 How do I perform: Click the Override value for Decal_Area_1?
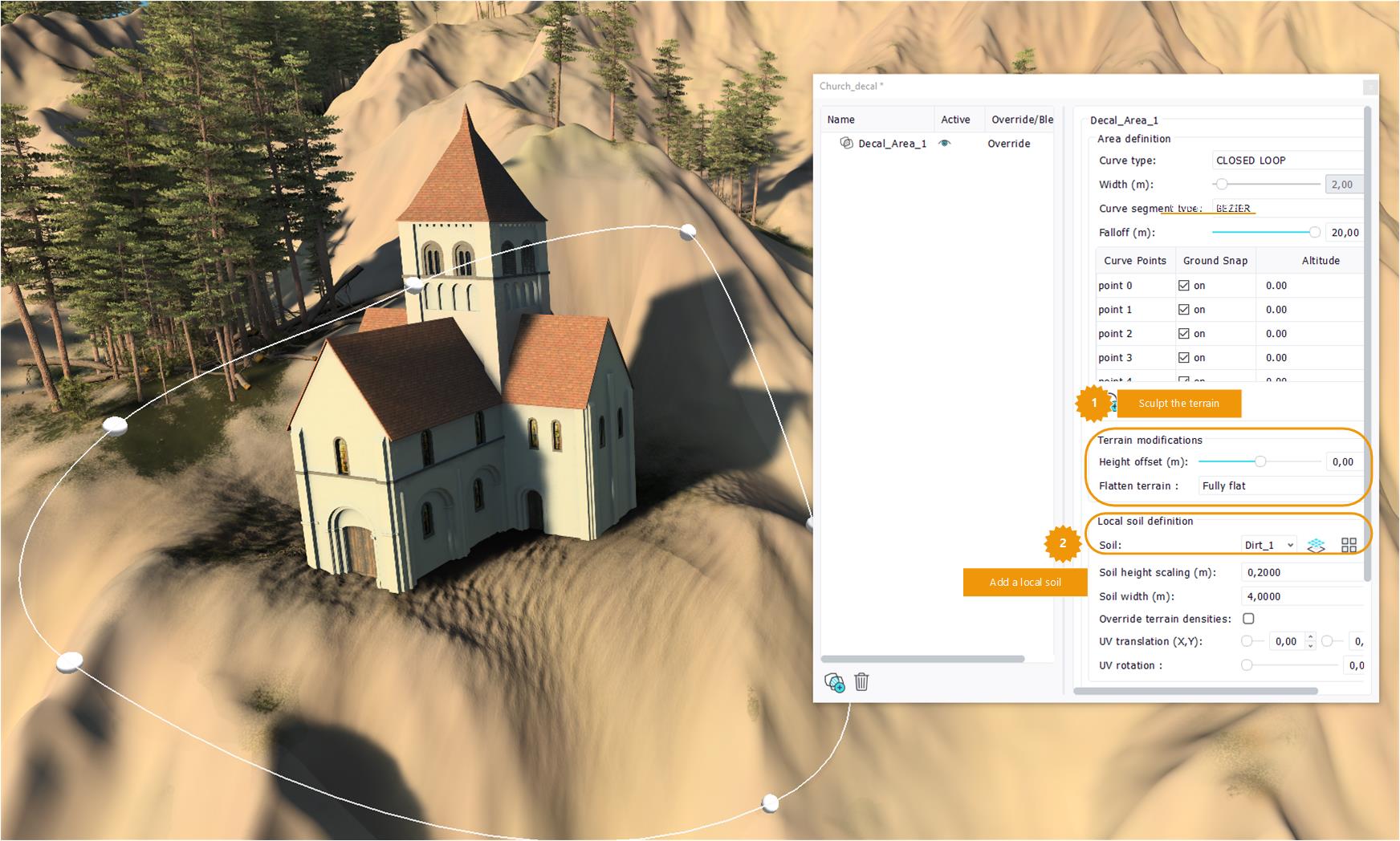click(x=1008, y=144)
